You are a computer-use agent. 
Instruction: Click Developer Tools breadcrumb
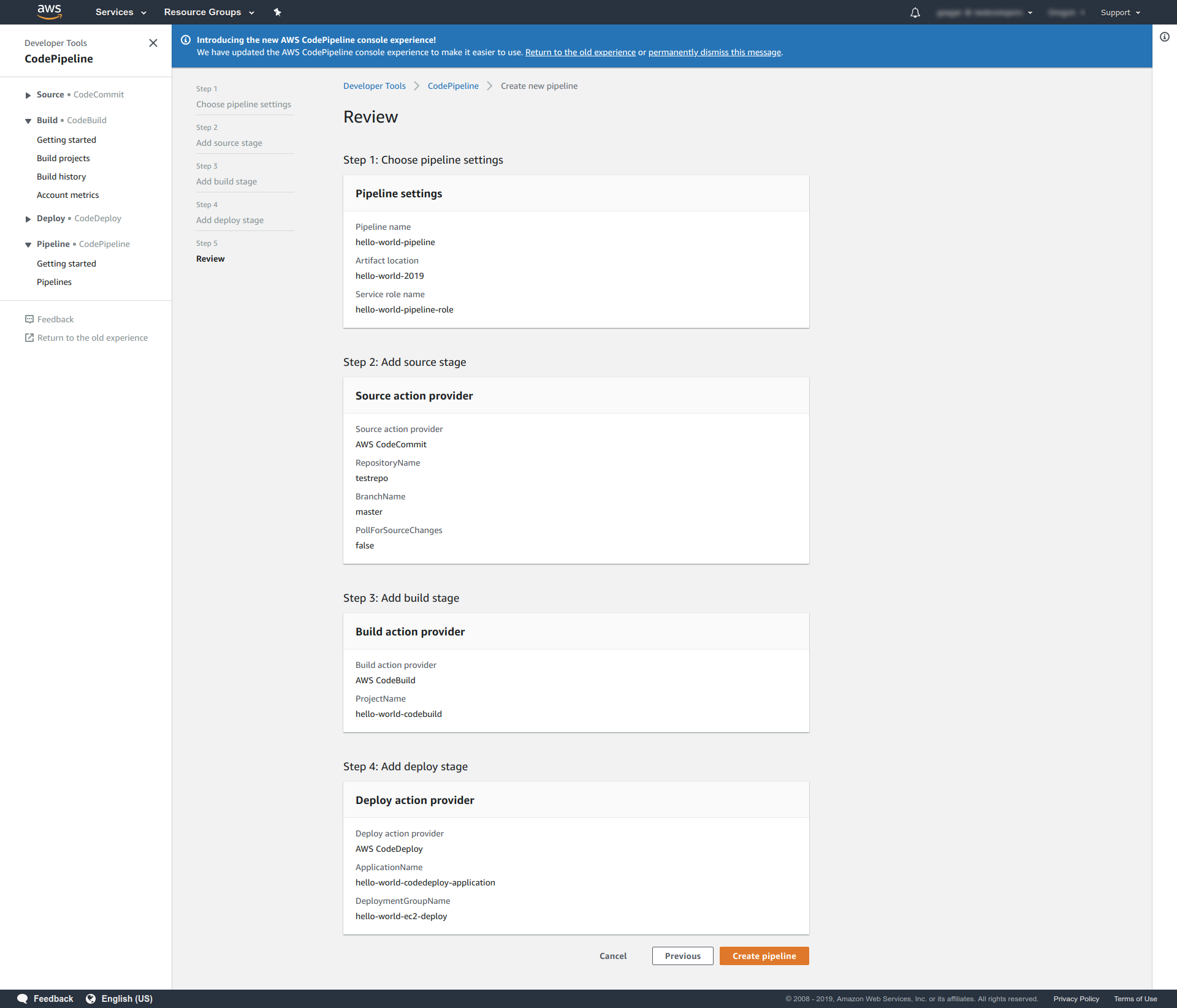coord(375,86)
